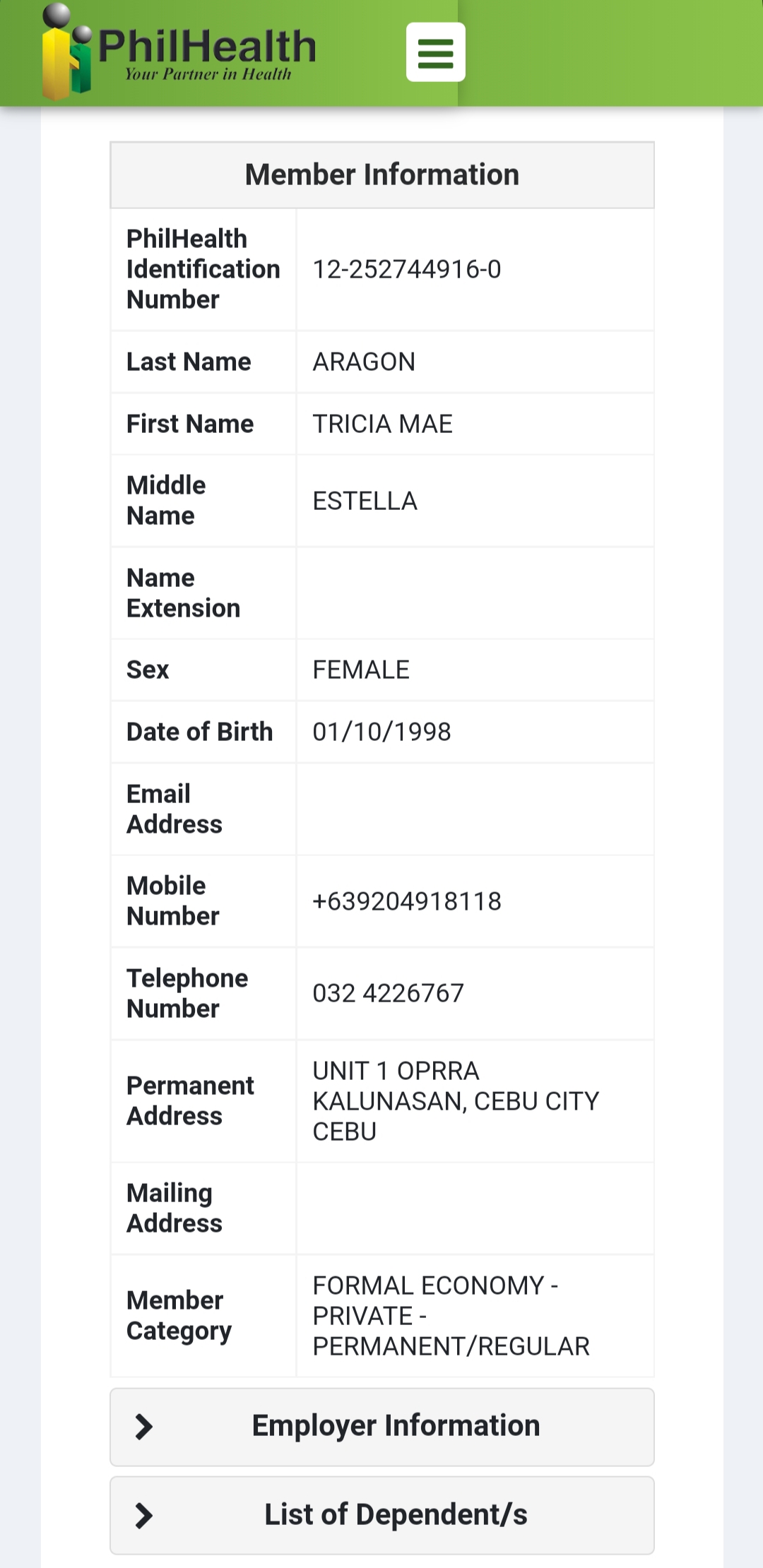The width and height of the screenshot is (763, 1568).
Task: Click the List of Dependent/s chevron arrow
Action: [144, 1515]
